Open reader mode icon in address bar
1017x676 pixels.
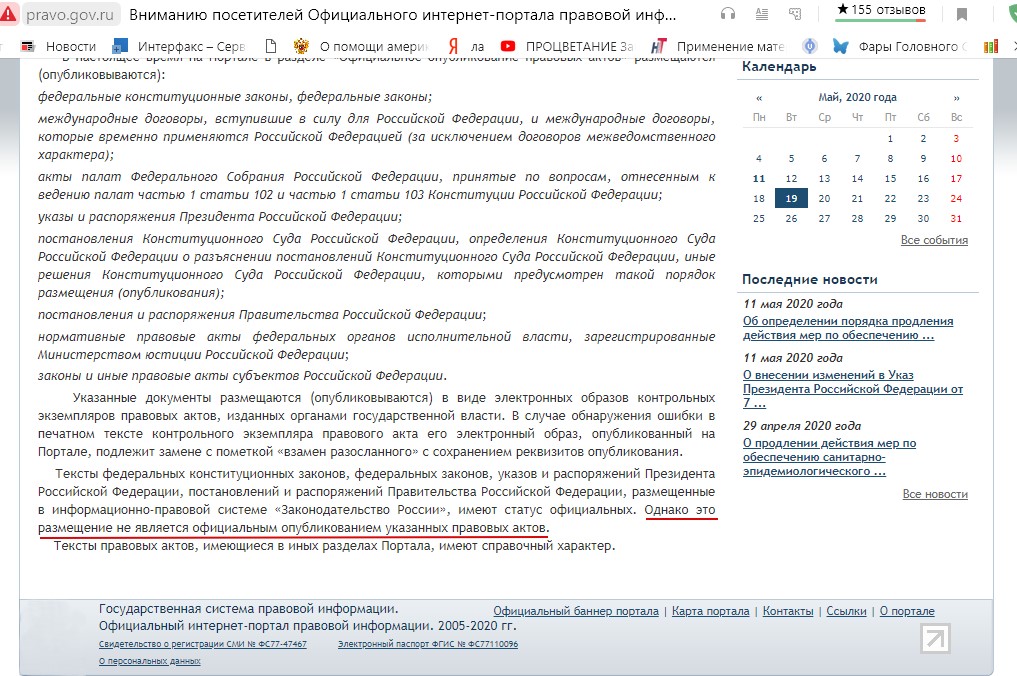[762, 14]
